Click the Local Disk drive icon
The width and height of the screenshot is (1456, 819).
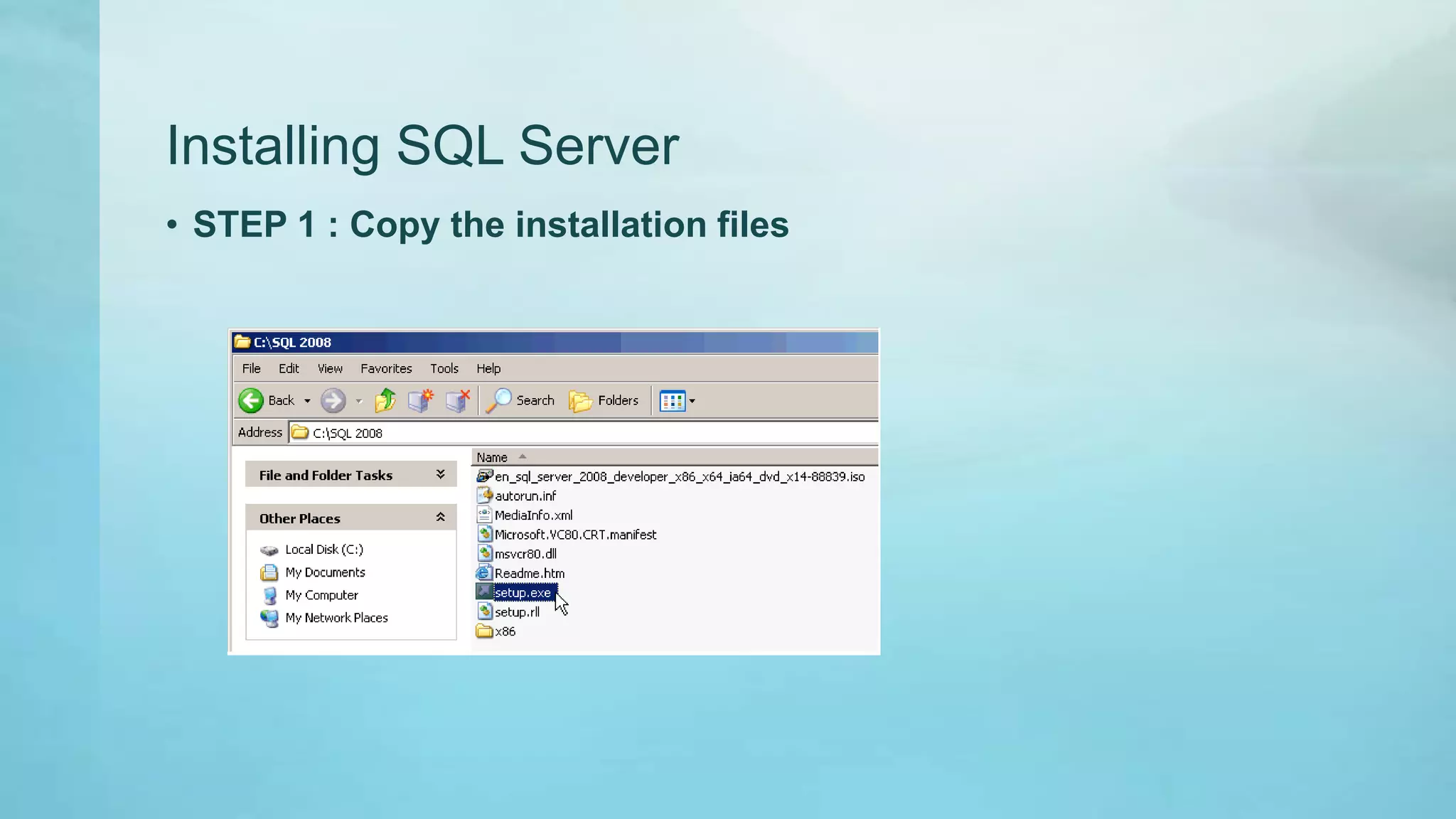click(x=269, y=550)
